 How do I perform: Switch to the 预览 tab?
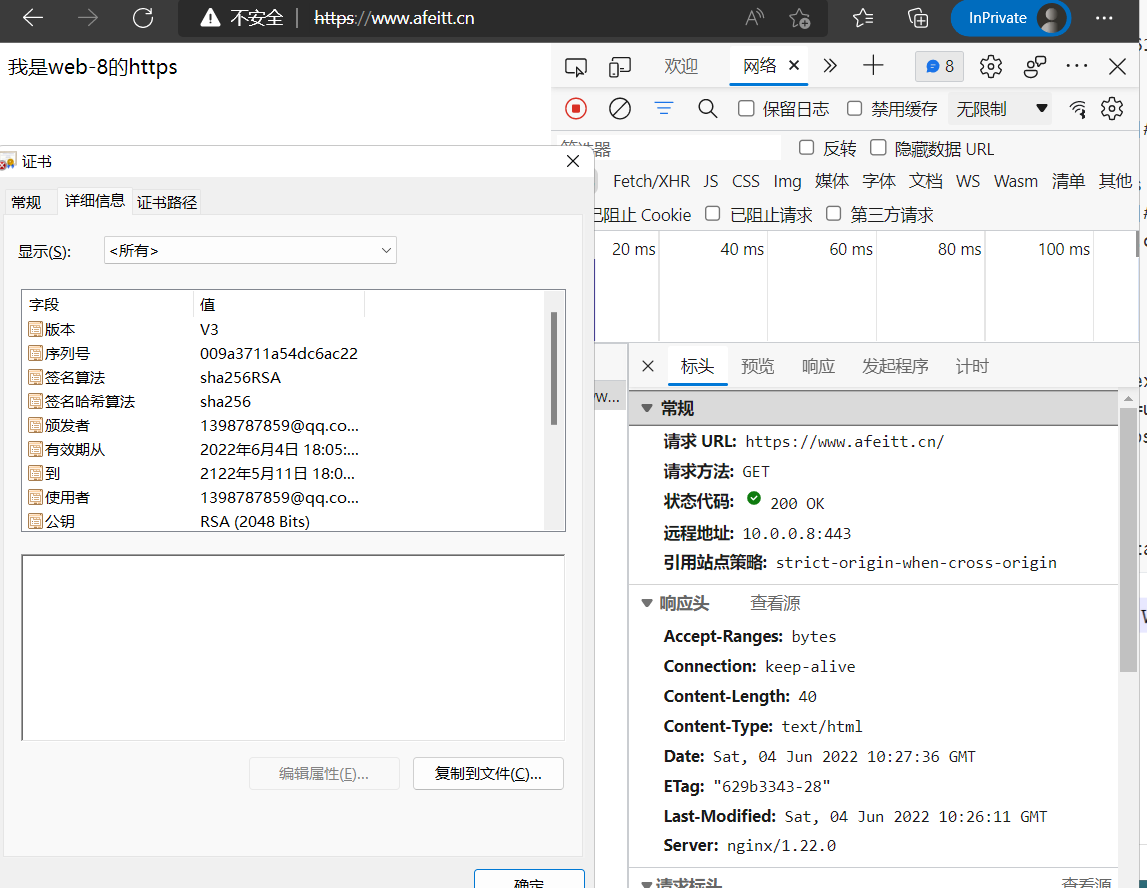click(x=757, y=366)
